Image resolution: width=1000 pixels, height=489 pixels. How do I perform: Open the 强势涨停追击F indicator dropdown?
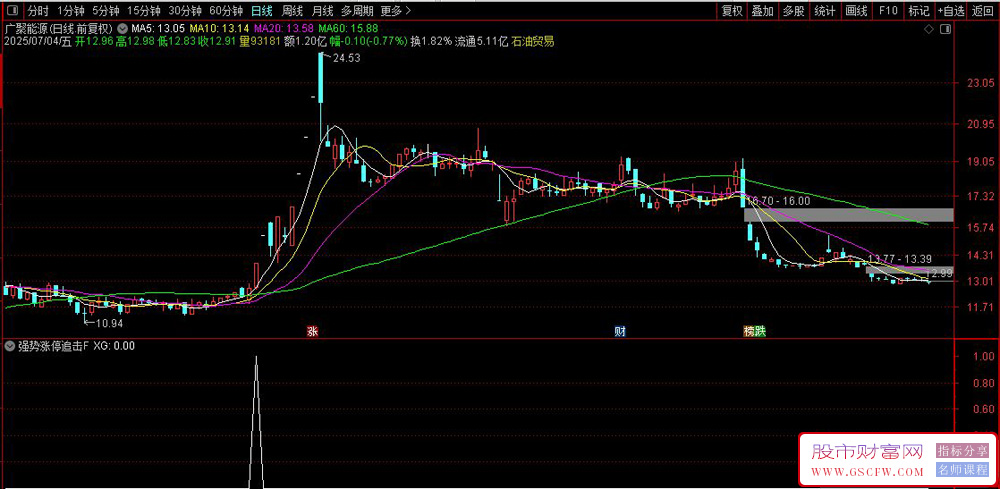pos(10,346)
